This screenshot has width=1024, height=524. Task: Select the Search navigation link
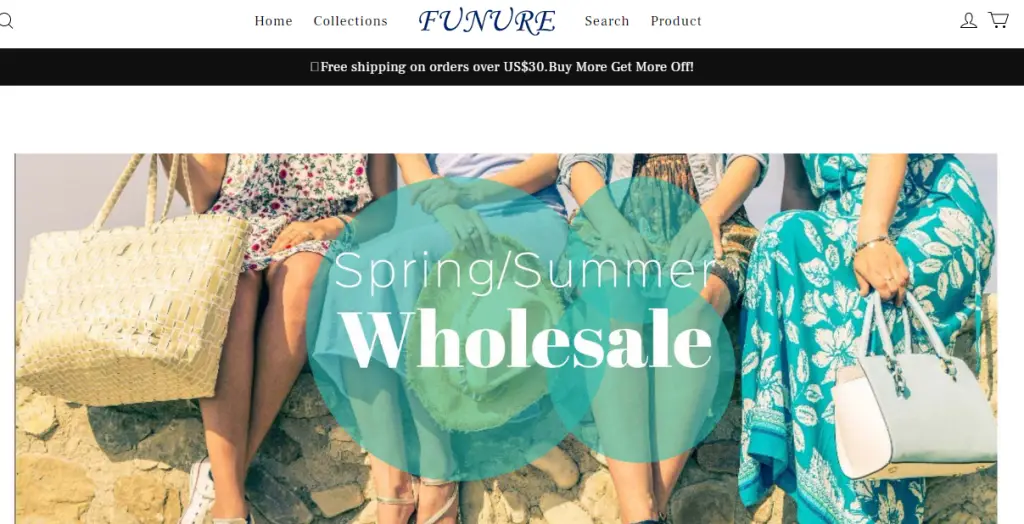click(x=607, y=21)
